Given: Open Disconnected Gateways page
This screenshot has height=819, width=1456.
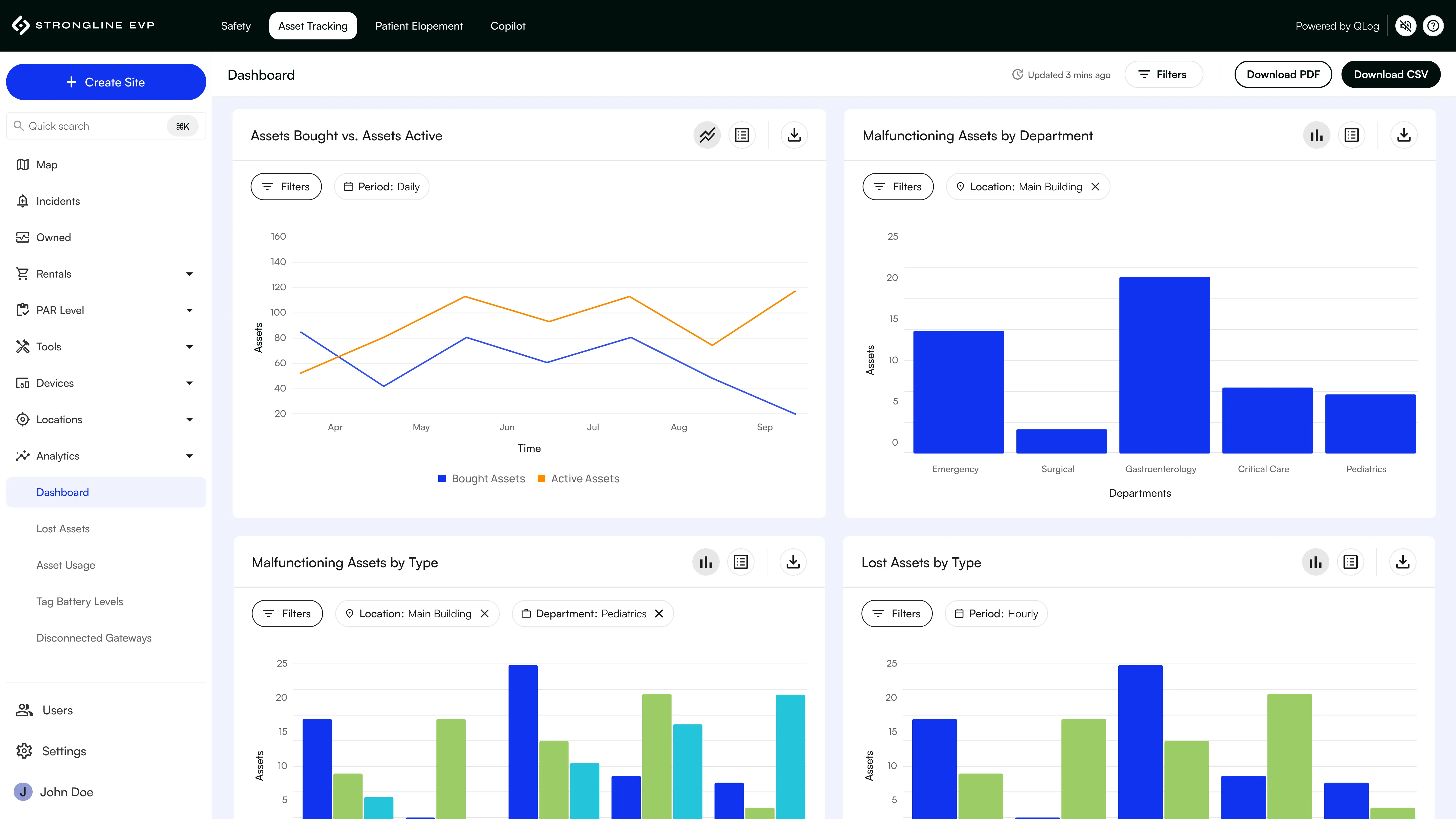Looking at the screenshot, I should click(x=106, y=638).
